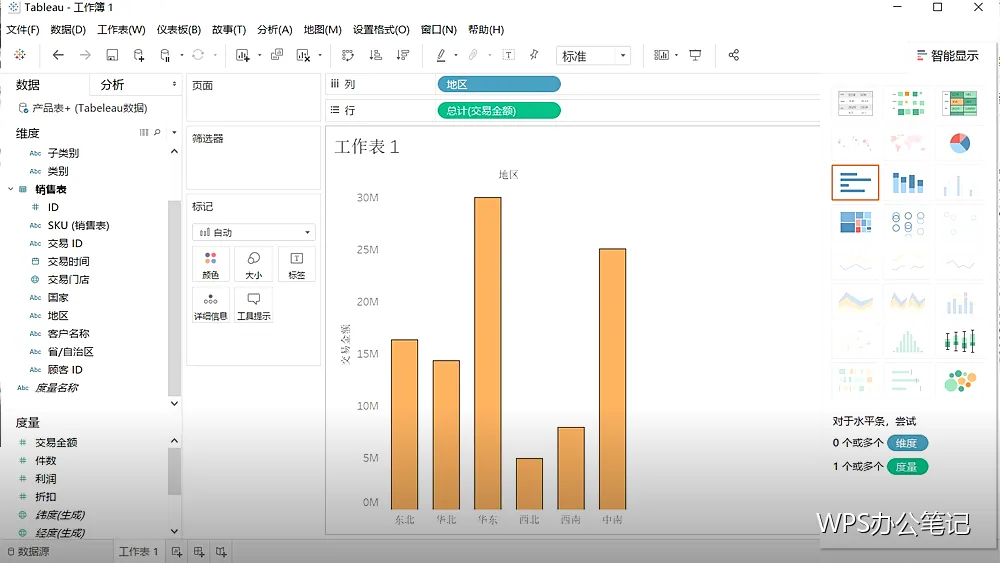Open the 仪表板(B) menu

pos(179,29)
